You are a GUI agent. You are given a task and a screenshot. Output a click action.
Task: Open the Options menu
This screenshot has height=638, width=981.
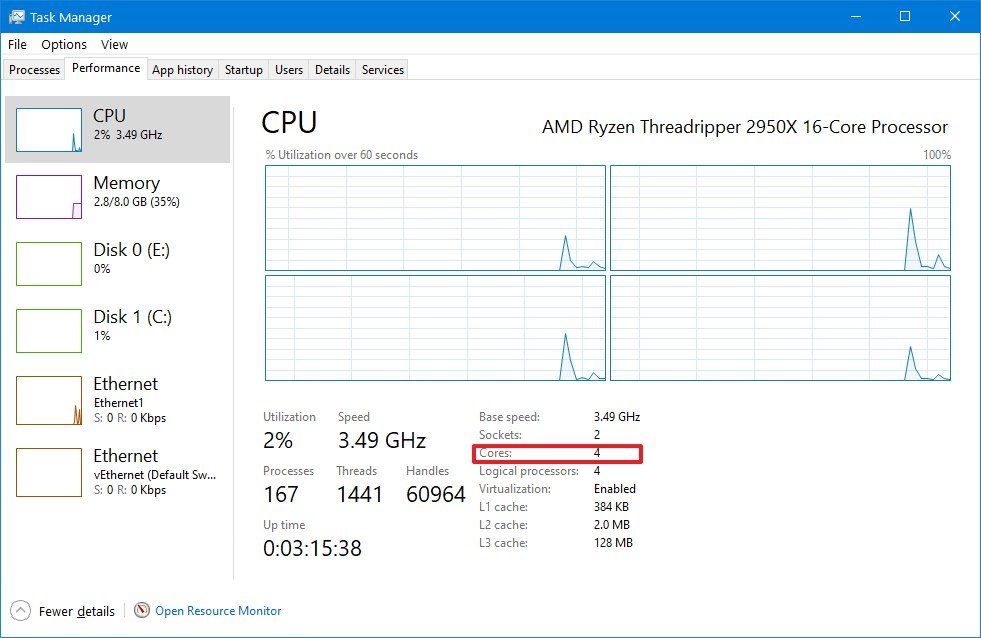63,44
